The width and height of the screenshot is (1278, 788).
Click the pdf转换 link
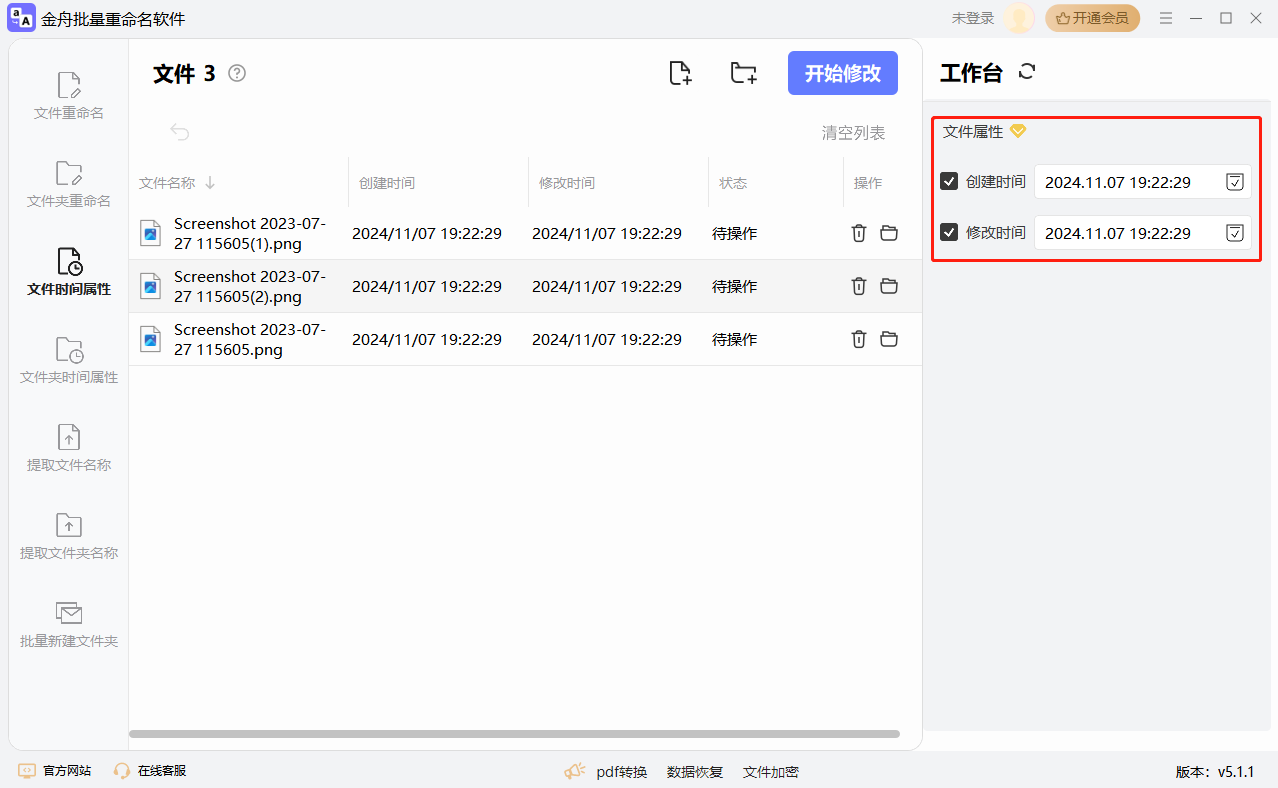pos(621,772)
